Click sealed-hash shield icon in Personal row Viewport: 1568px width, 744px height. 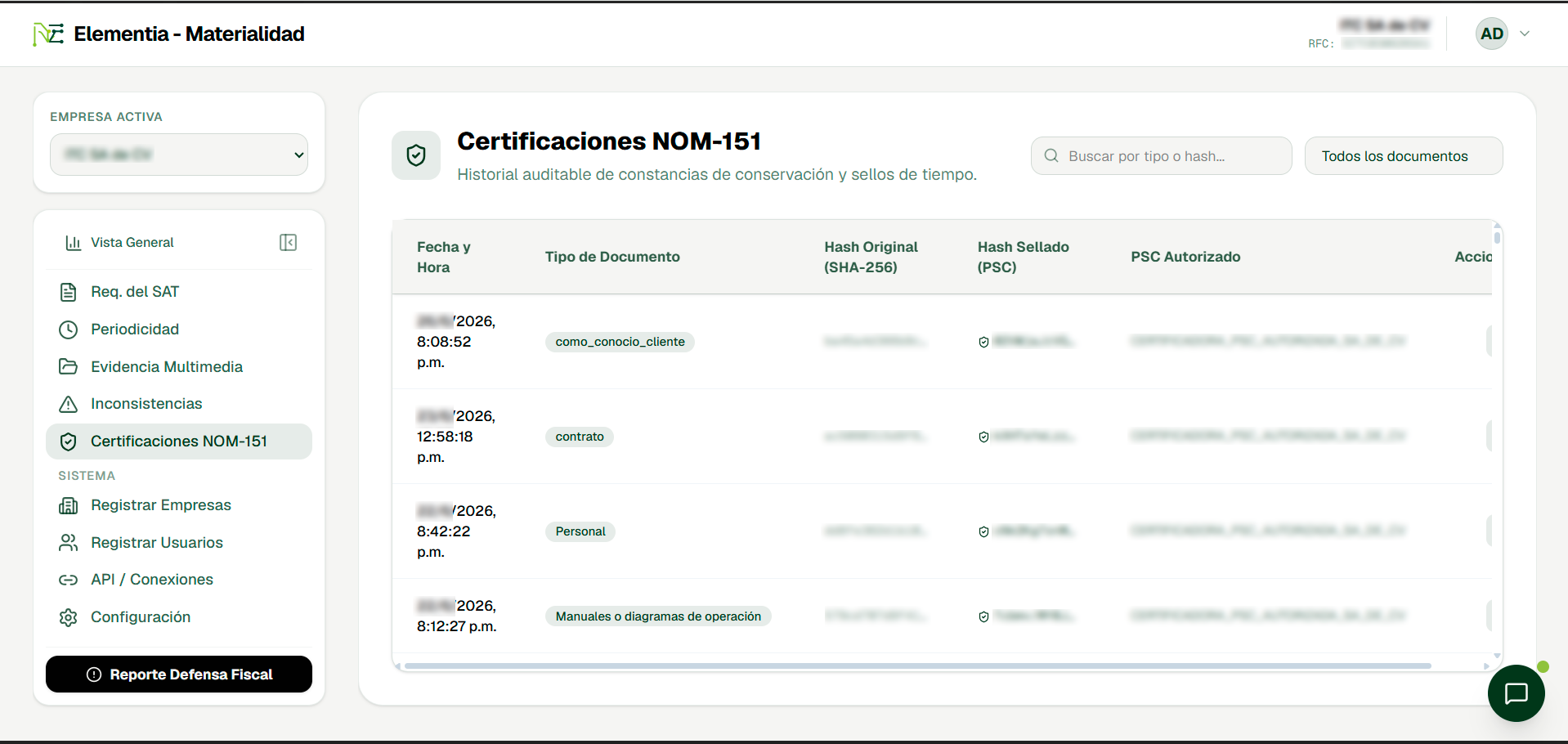[983, 531]
